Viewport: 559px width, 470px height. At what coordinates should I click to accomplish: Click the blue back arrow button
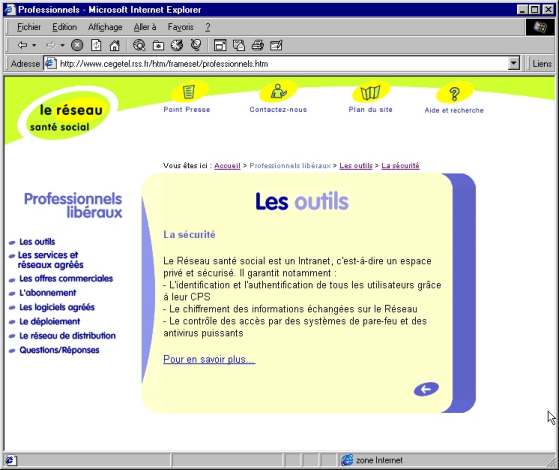[426, 389]
